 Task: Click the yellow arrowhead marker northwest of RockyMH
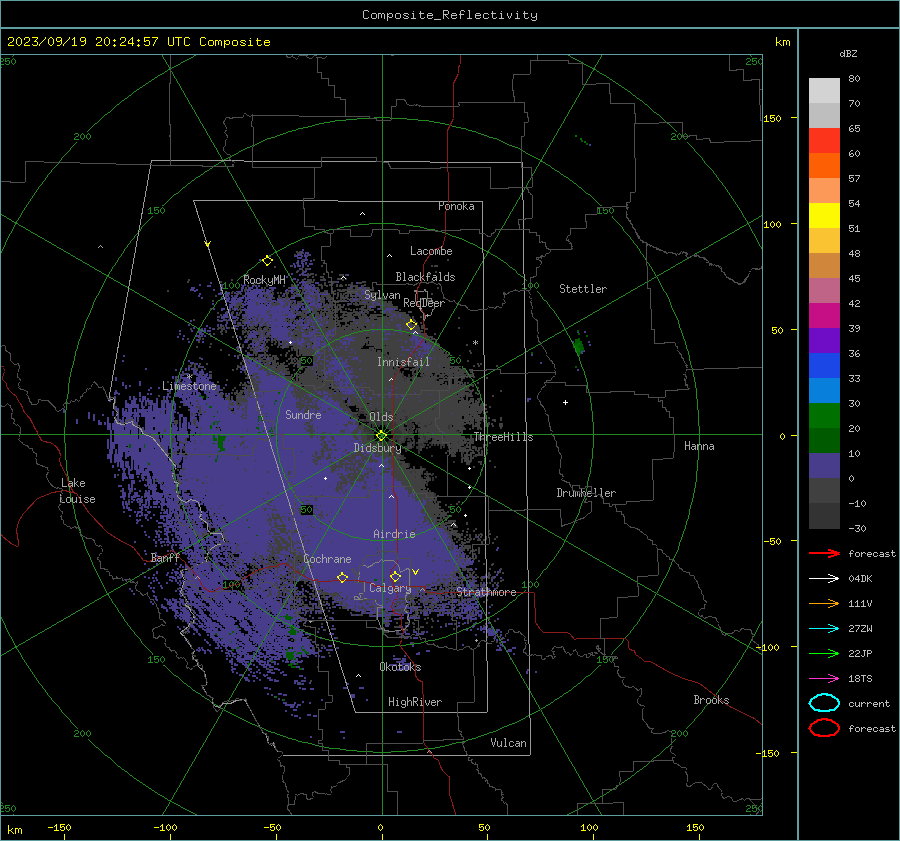tap(208, 244)
